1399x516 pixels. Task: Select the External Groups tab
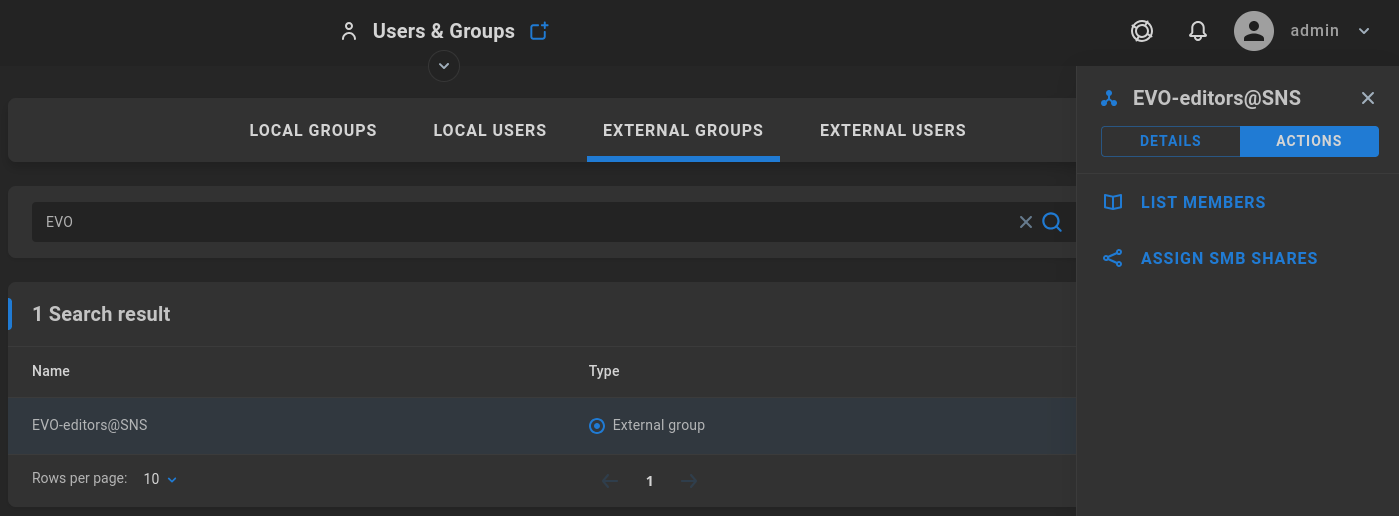point(683,130)
